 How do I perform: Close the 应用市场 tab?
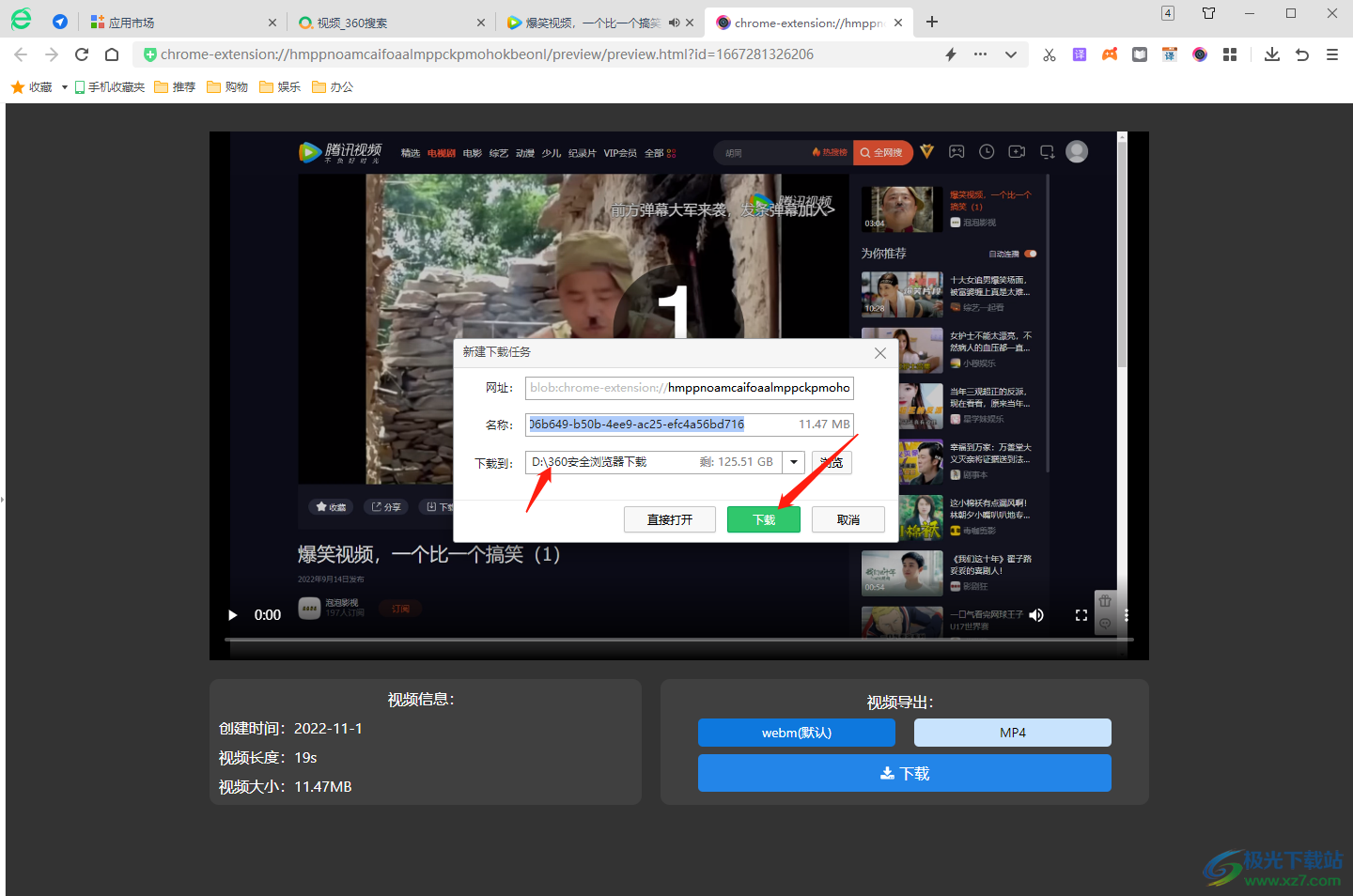(x=272, y=23)
